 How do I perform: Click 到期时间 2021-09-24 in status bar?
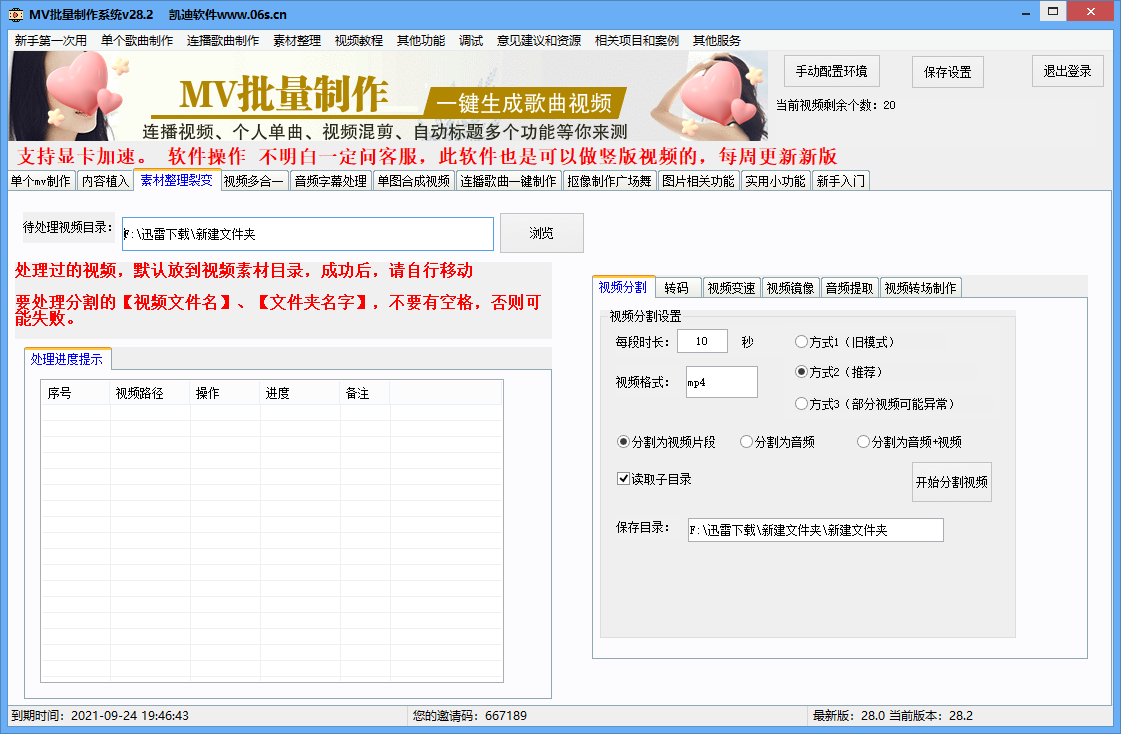coord(100,715)
